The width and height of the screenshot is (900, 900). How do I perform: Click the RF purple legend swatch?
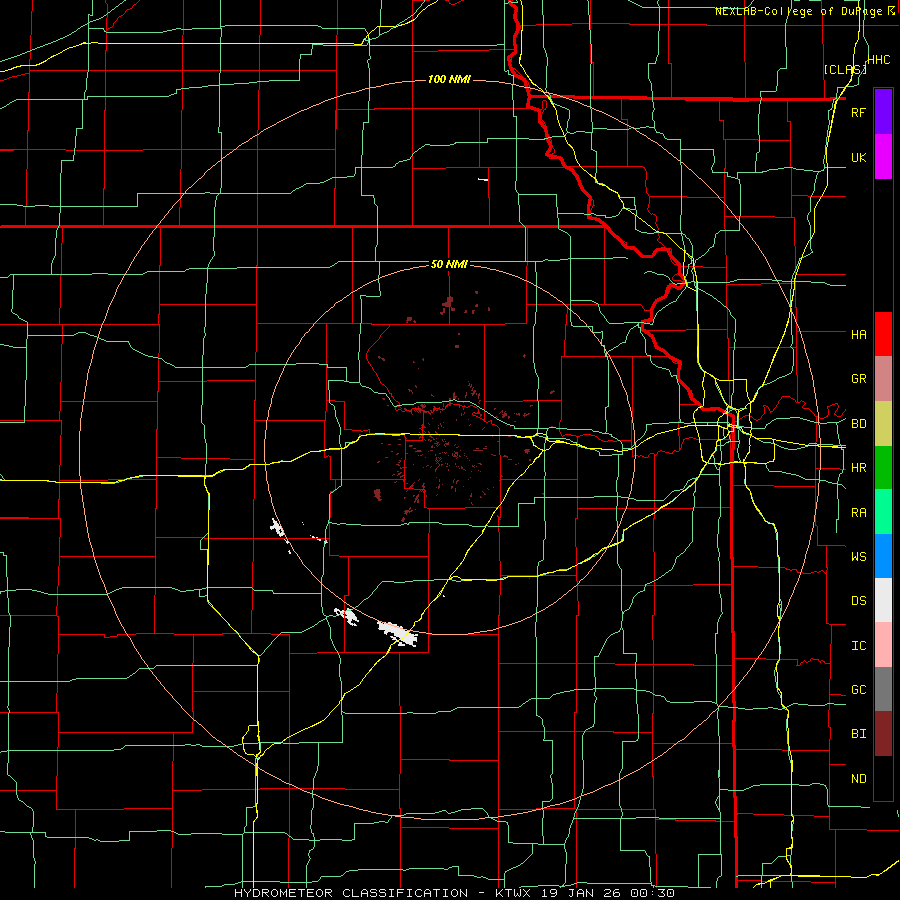(x=883, y=112)
